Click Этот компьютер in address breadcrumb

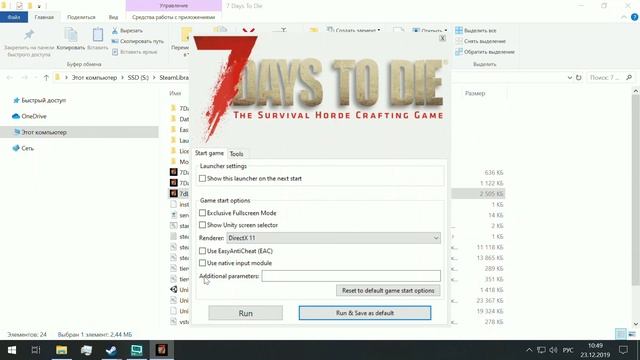pyautogui.click(x=94, y=78)
